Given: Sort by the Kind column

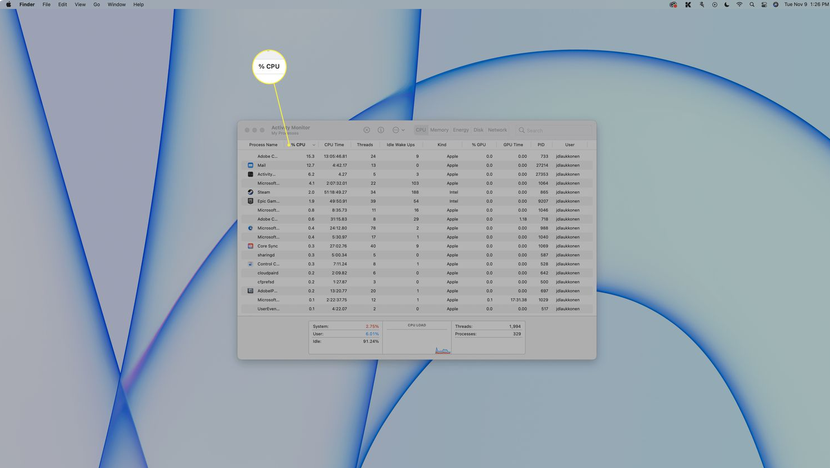Looking at the screenshot, I should pos(442,145).
